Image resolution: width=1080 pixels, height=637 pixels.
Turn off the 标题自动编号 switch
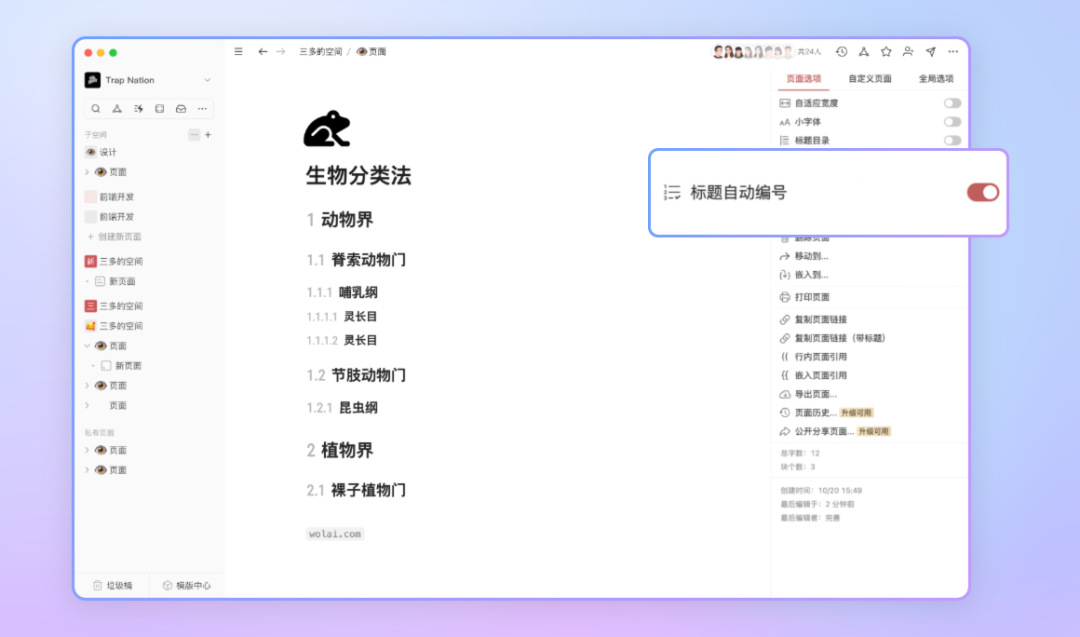pyautogui.click(x=983, y=192)
